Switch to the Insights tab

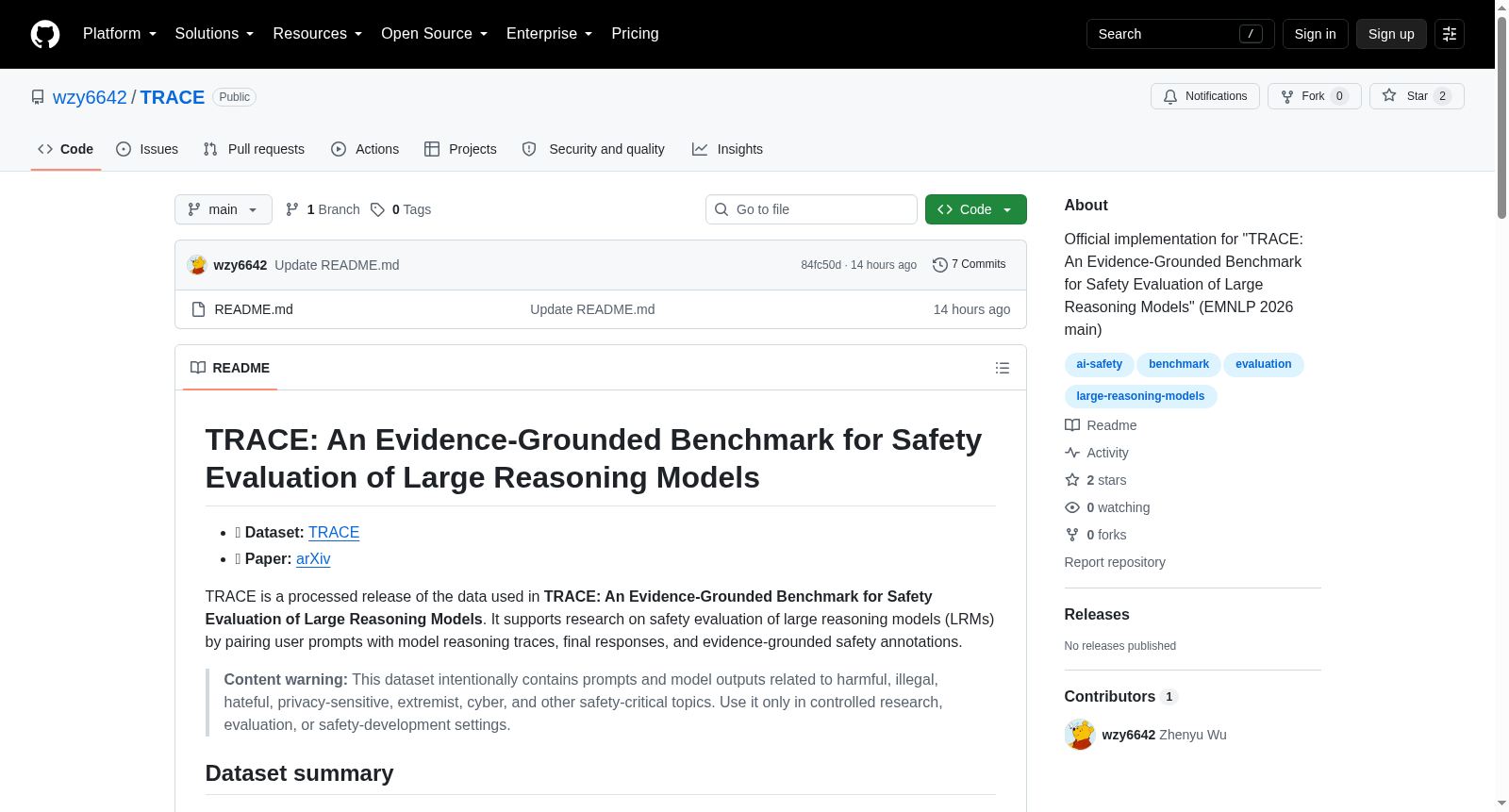tap(727, 149)
